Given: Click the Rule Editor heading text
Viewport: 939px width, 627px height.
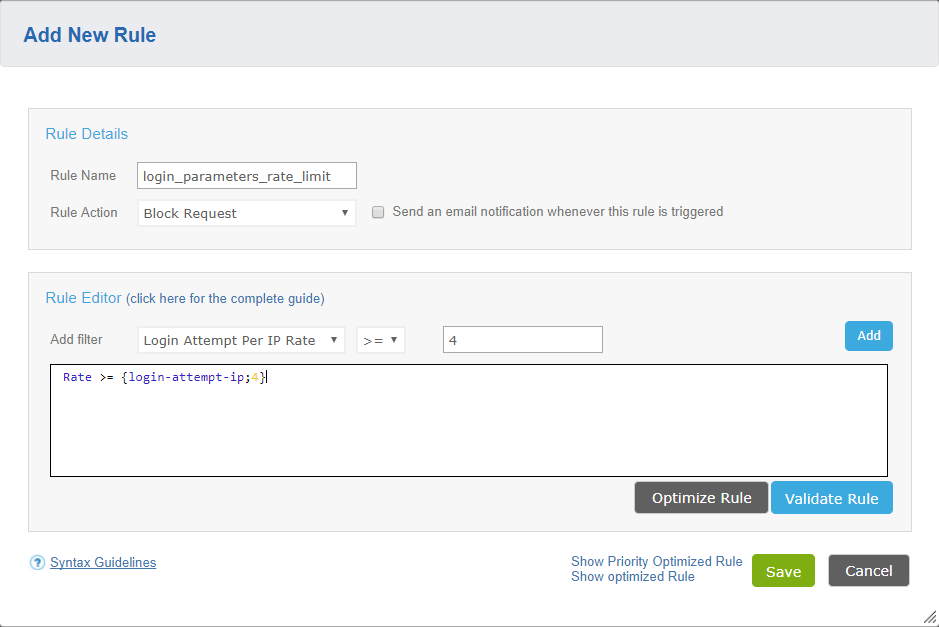Looking at the screenshot, I should pos(83,298).
